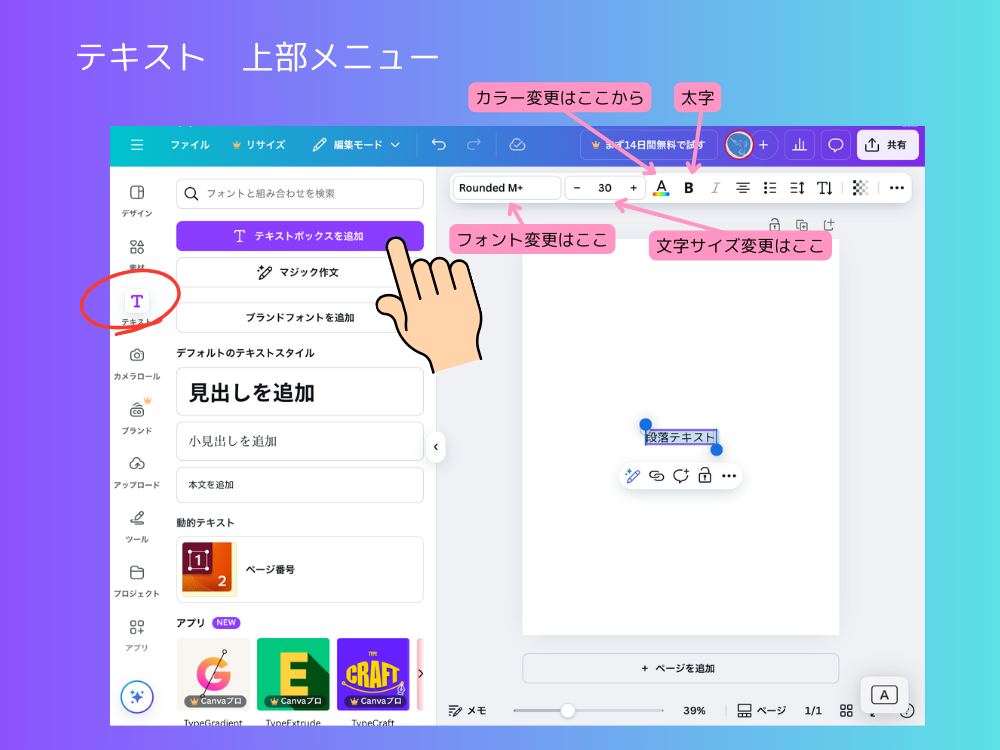Click the line spacing icon
Screen dimensions: 1000x750
(797, 188)
